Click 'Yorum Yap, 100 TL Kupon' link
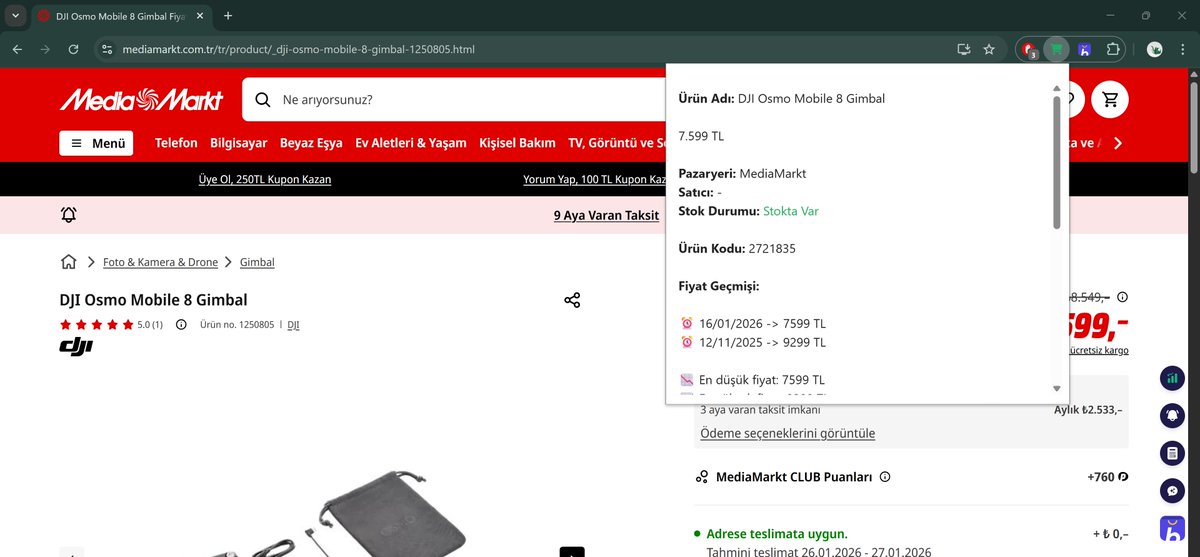This screenshot has width=1200, height=557. (x=595, y=180)
